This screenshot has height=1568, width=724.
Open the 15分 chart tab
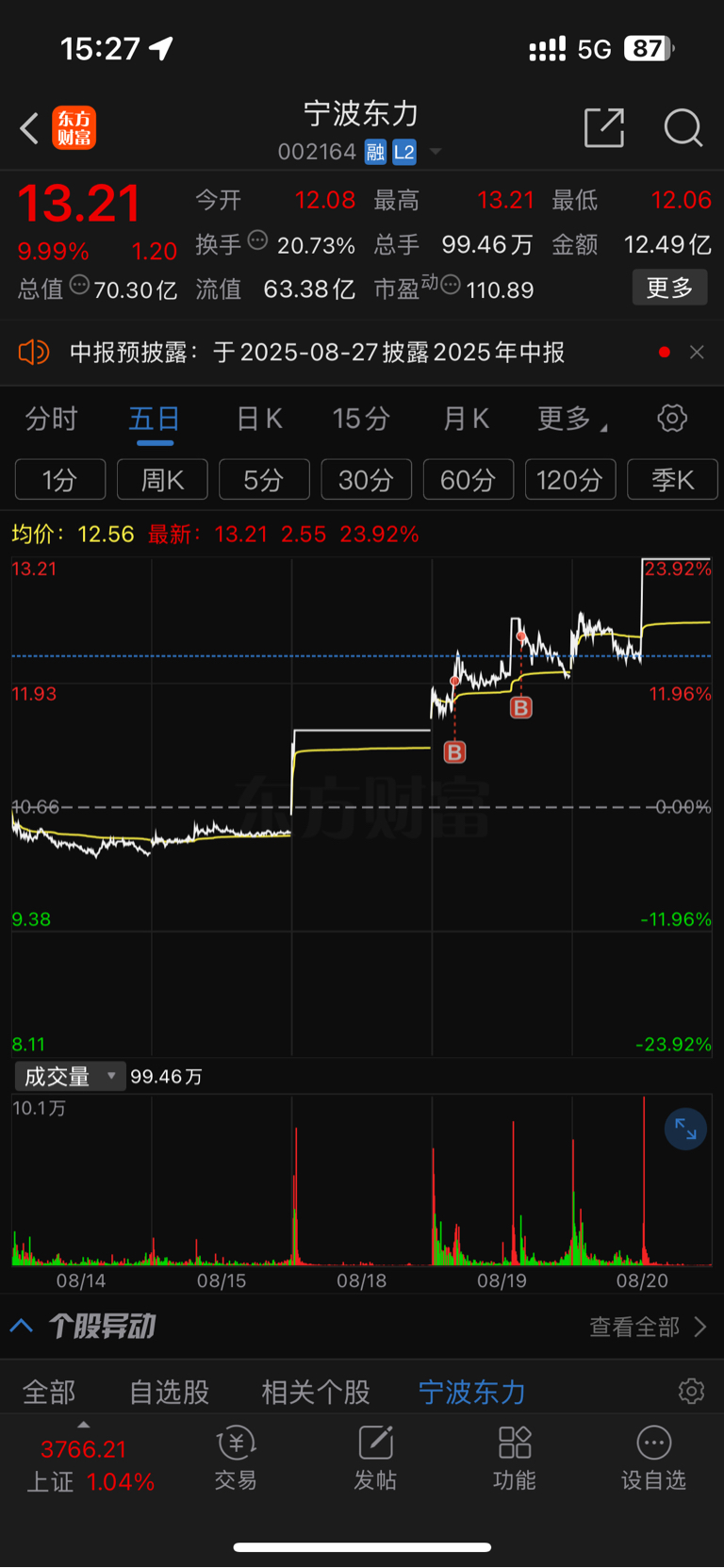[x=361, y=419]
